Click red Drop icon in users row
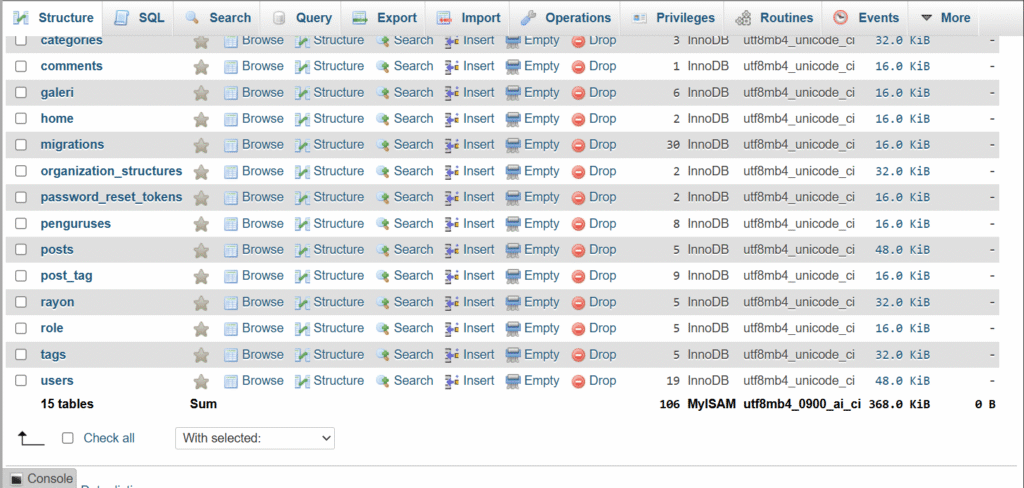 pos(578,381)
